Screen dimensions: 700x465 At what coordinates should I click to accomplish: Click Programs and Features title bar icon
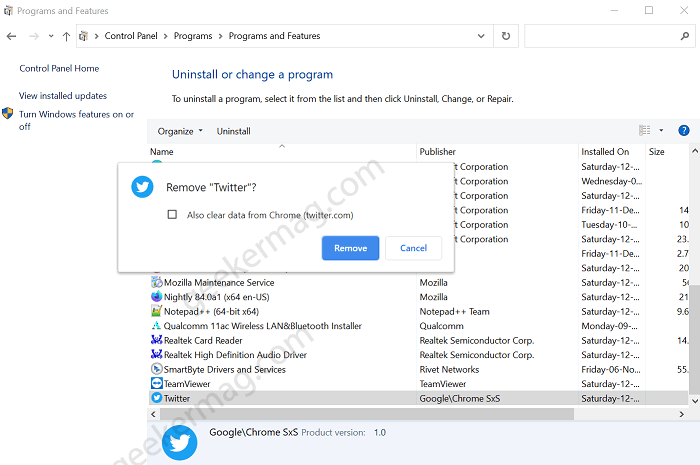pyautogui.click(x=8, y=10)
